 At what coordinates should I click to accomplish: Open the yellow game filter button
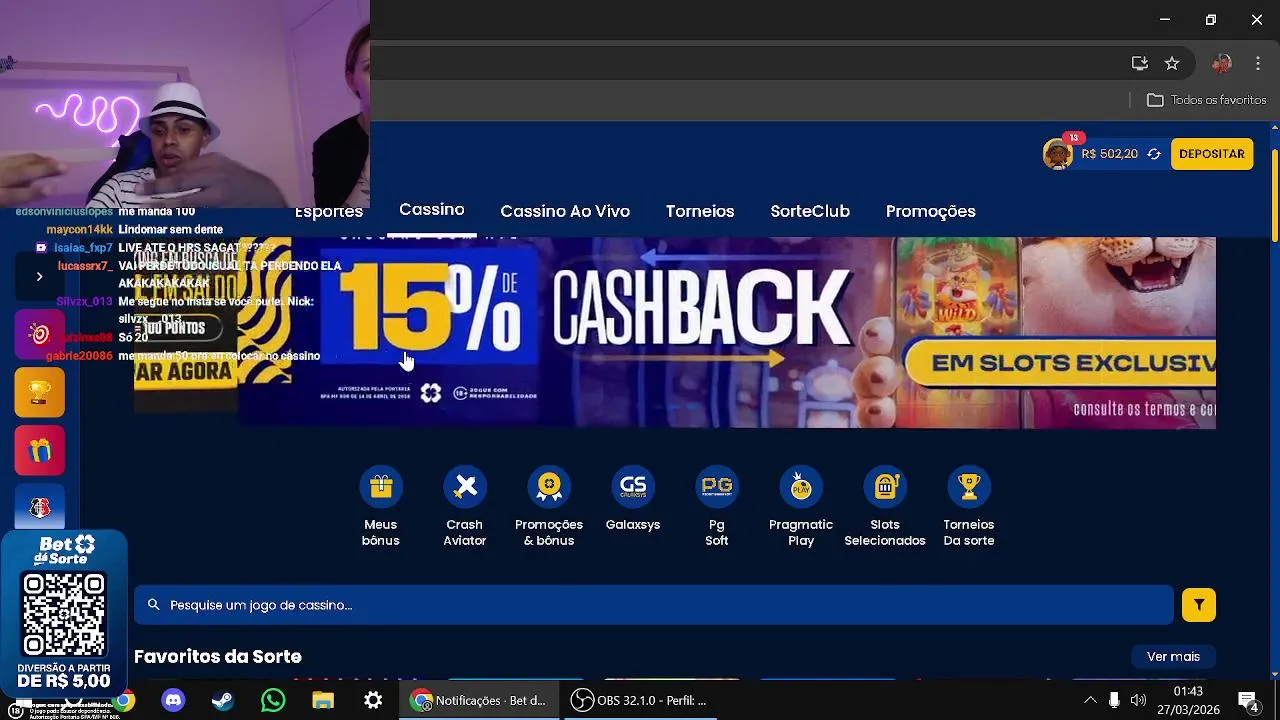click(x=1198, y=605)
